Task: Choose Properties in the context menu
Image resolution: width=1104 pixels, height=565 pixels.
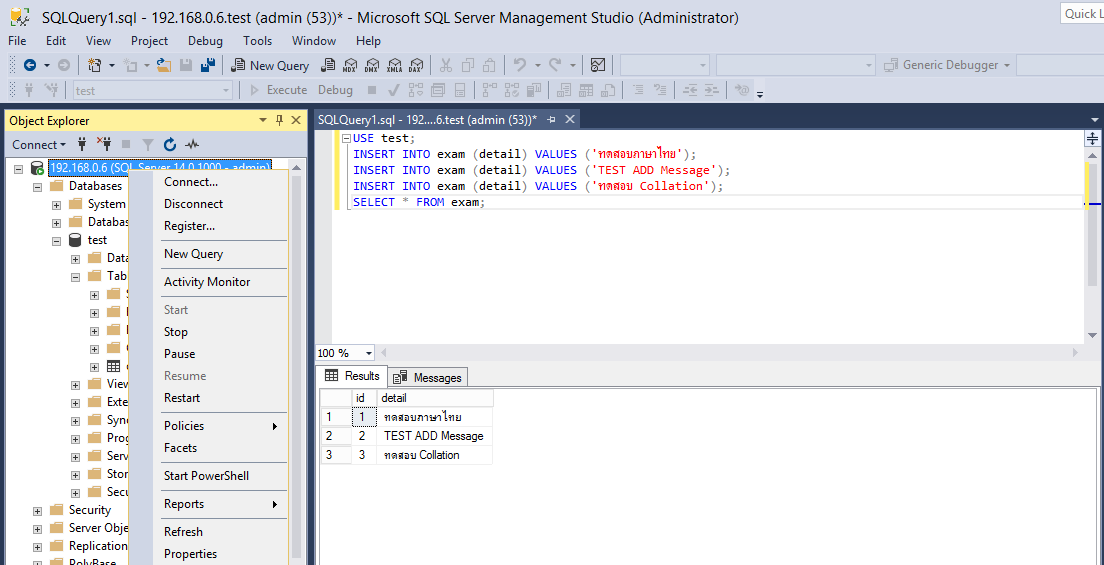Action: coord(190,554)
